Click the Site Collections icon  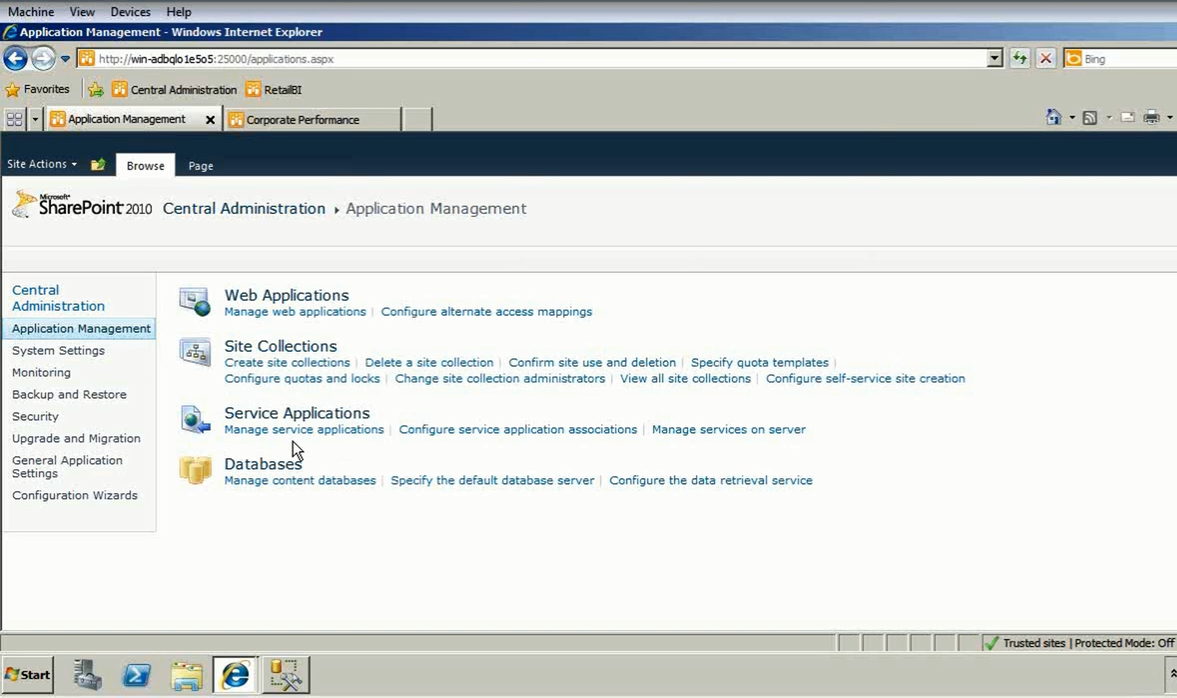pos(194,352)
